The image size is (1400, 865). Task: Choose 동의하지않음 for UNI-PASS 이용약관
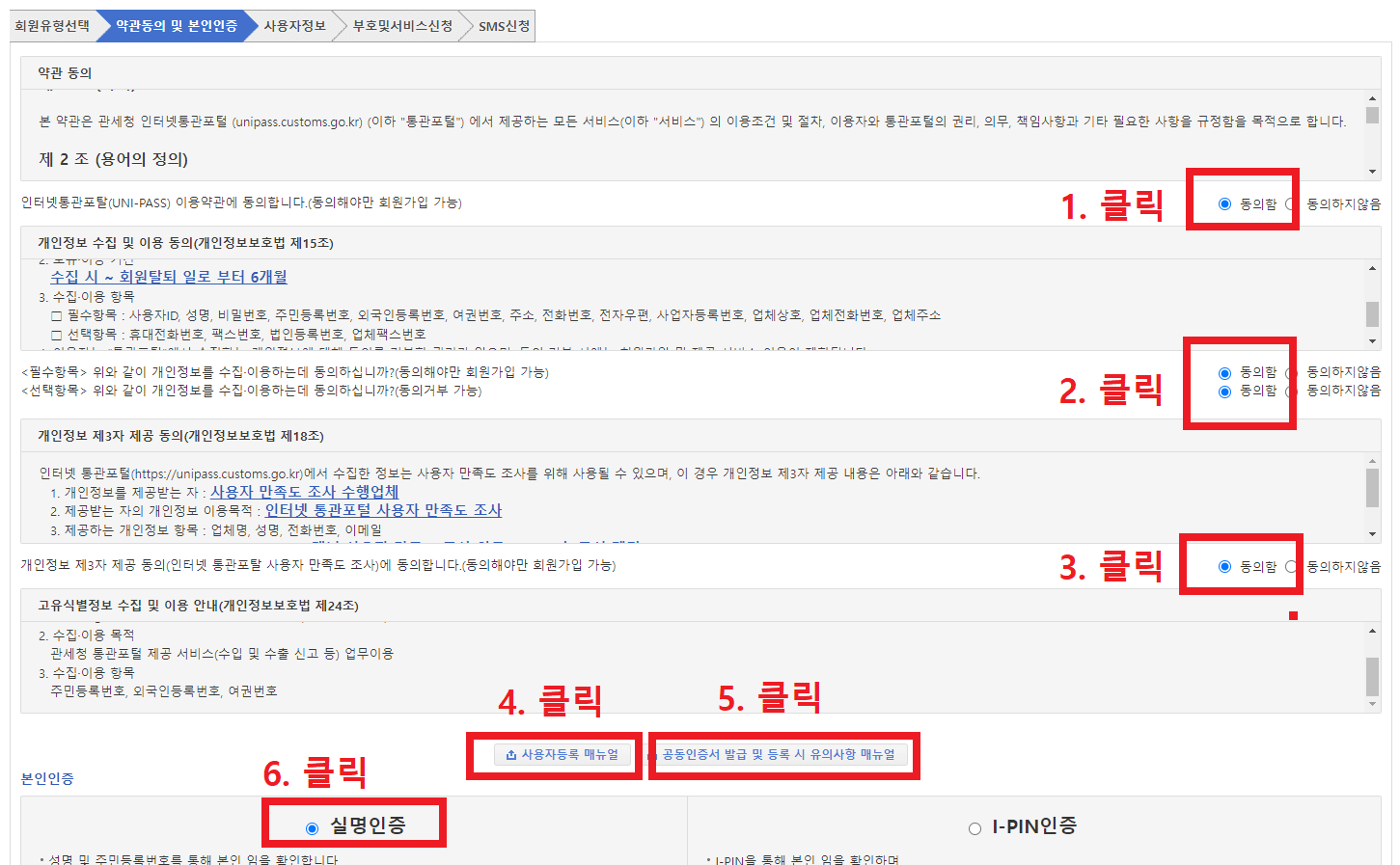click(1291, 203)
